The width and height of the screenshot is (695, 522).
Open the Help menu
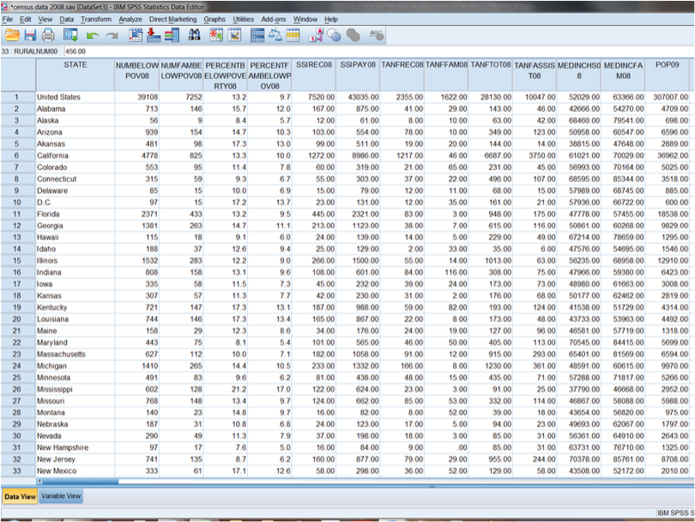click(x=331, y=19)
